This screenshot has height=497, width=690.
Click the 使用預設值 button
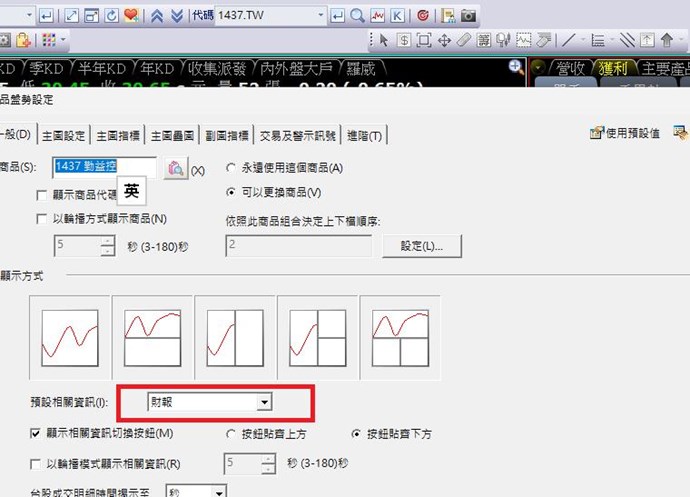[x=625, y=132]
